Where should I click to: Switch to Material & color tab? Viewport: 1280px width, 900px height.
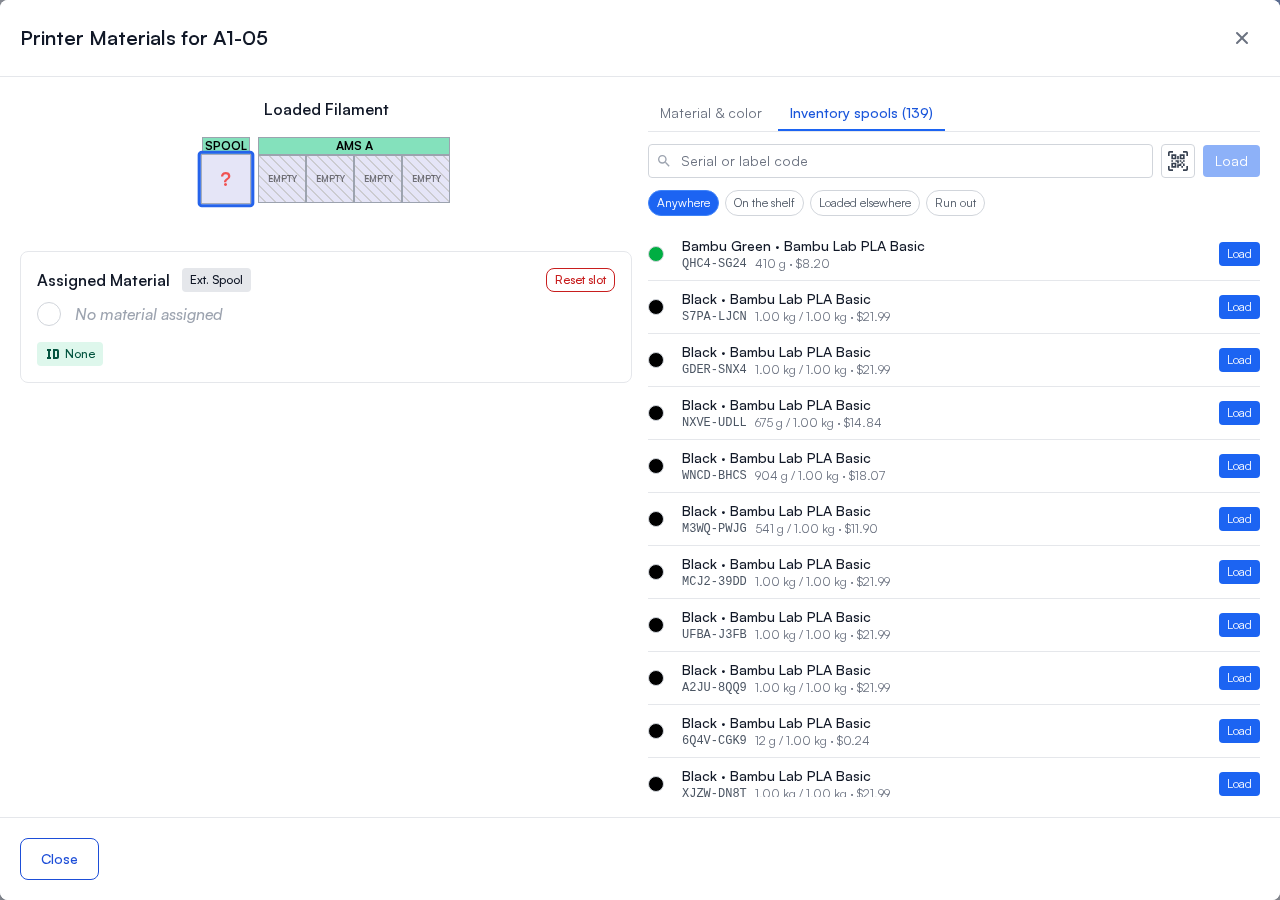coord(711,113)
